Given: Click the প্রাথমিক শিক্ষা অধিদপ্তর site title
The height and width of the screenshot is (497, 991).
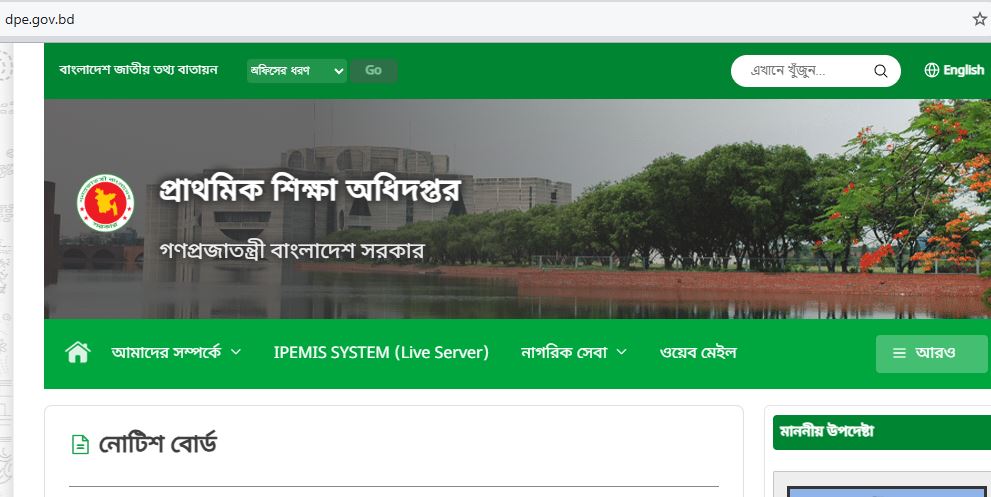Looking at the screenshot, I should [x=309, y=189].
